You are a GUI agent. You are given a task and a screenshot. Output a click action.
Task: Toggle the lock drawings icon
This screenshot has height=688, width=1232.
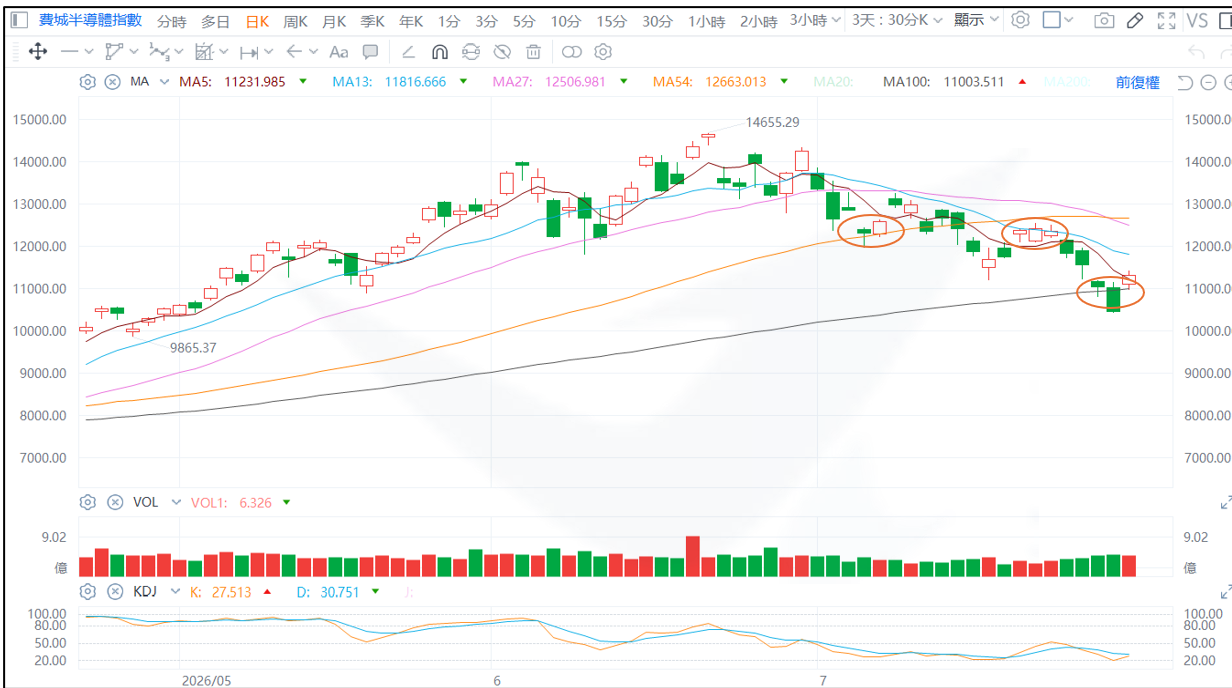click(x=471, y=52)
